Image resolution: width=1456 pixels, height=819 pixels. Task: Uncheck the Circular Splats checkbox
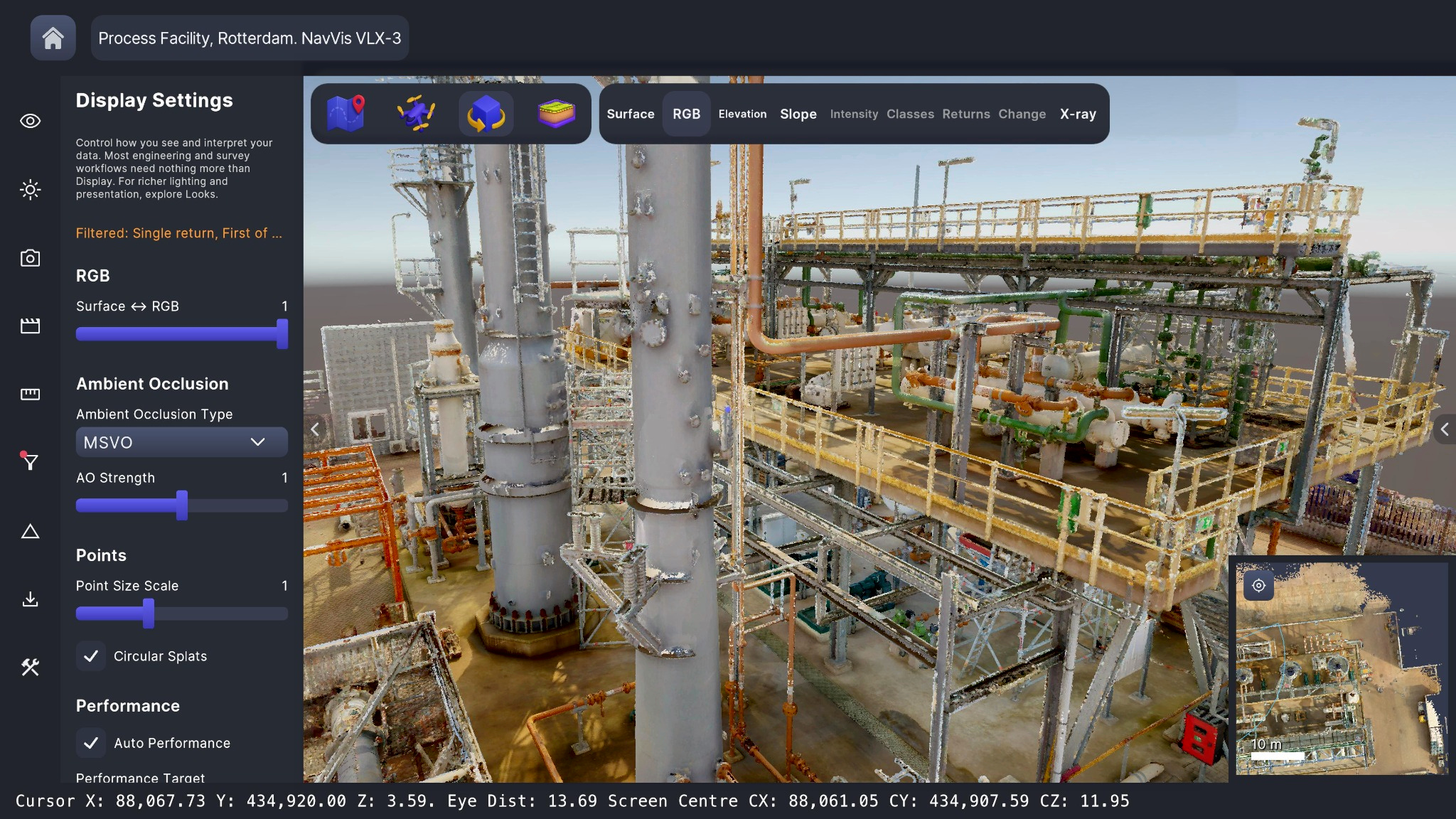point(91,656)
